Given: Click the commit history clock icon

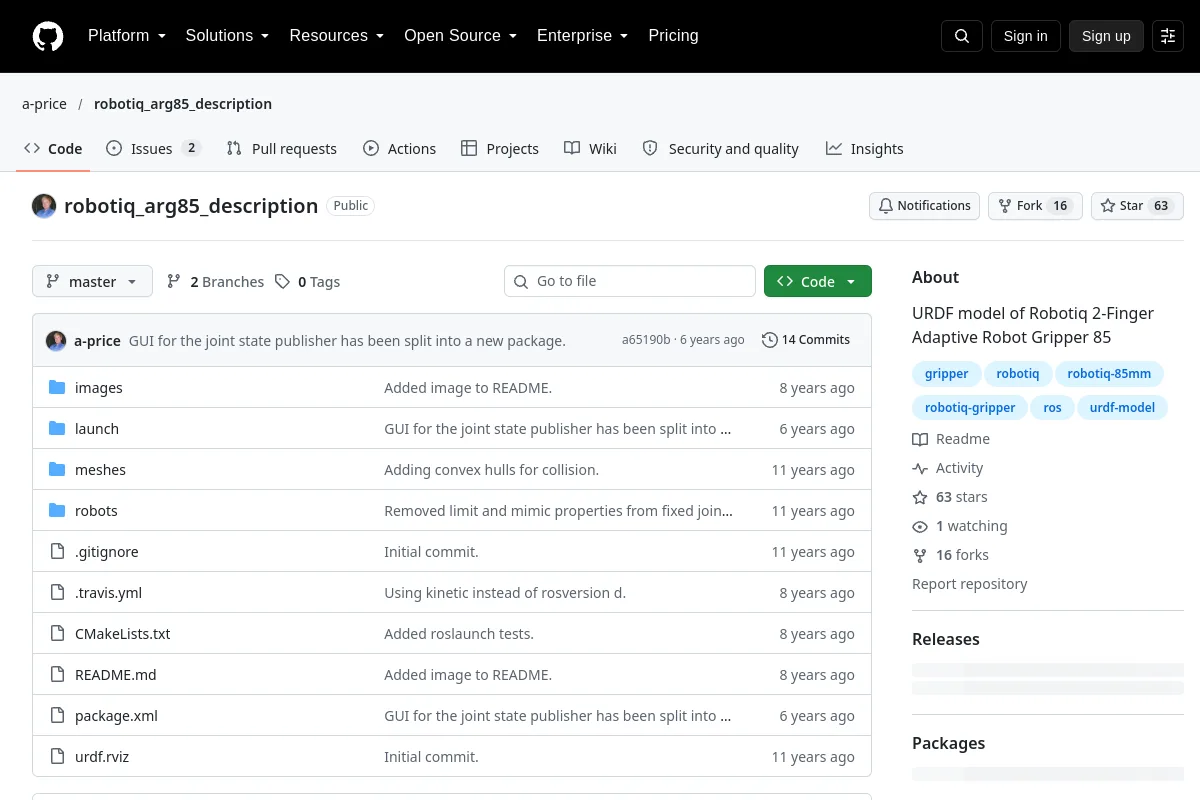Looking at the screenshot, I should click(x=769, y=340).
